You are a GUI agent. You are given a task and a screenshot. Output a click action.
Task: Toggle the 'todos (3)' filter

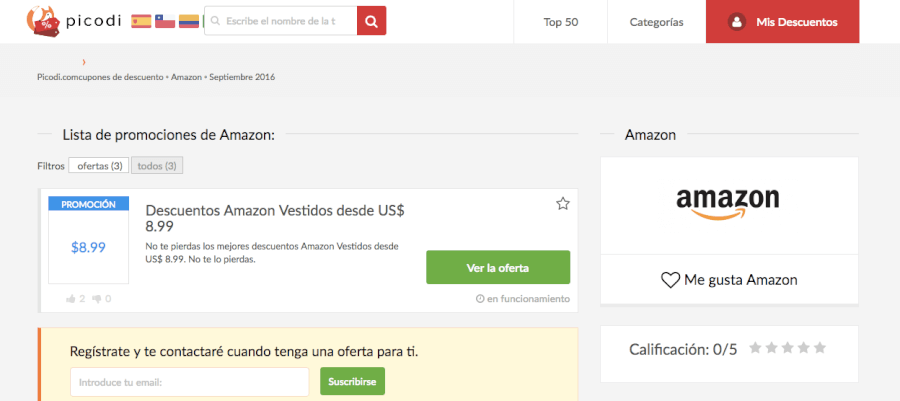coord(157,166)
